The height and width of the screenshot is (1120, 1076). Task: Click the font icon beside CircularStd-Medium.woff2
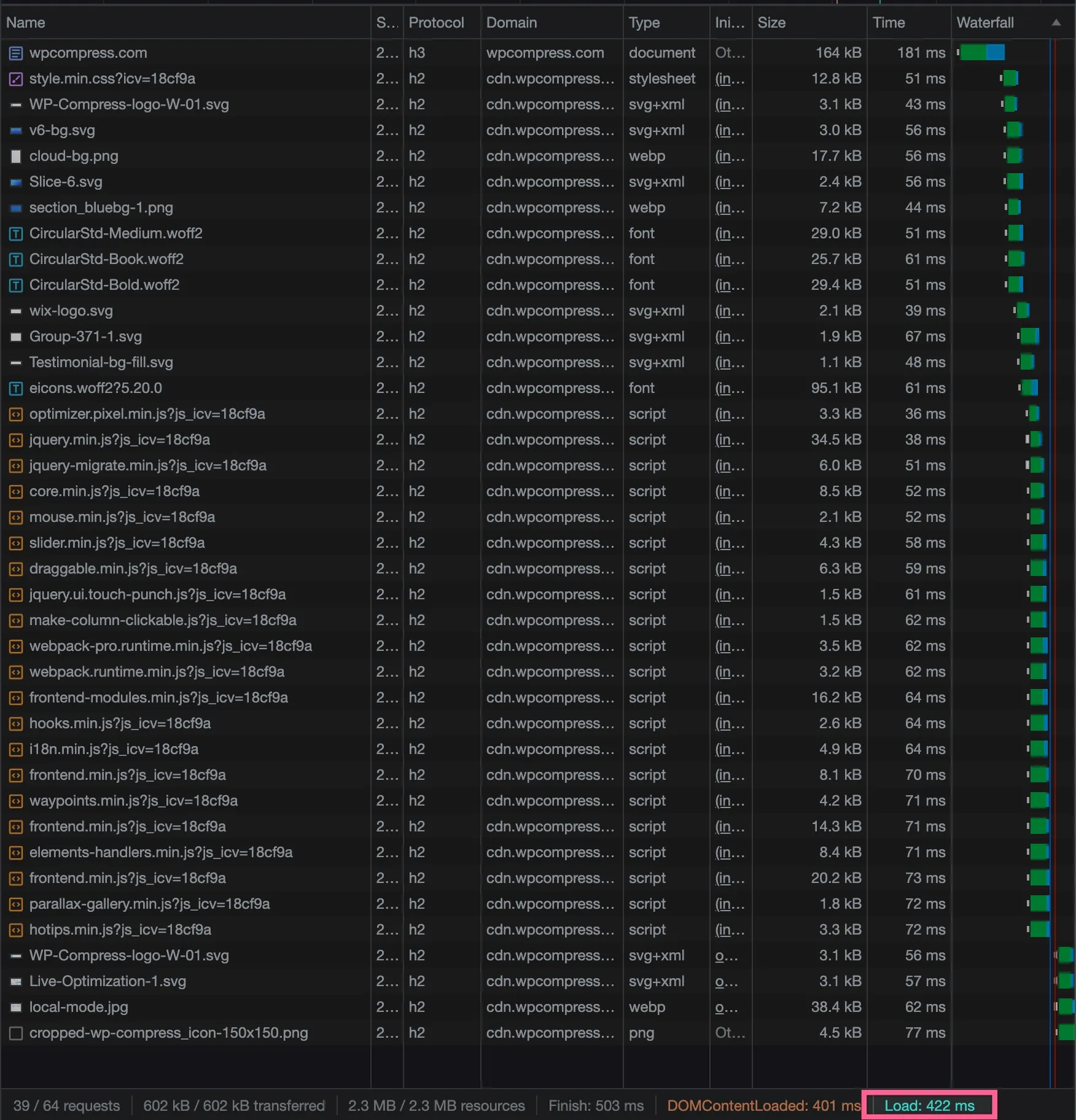[16, 234]
